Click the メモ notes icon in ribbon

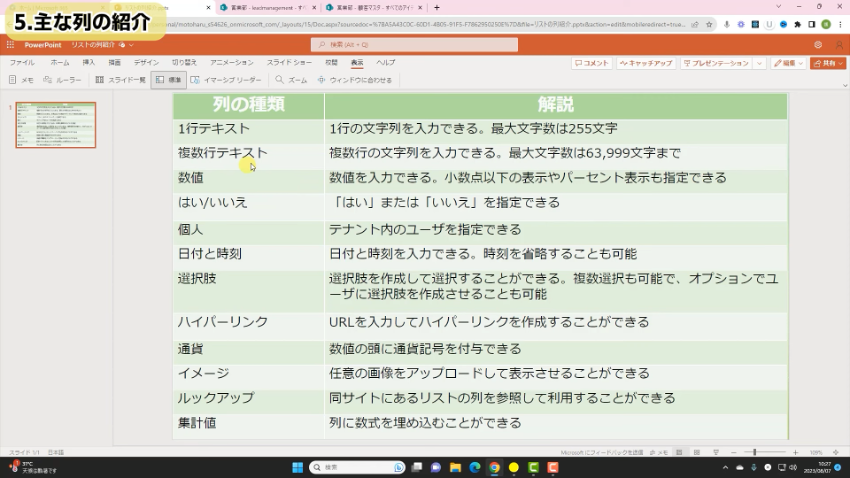[22, 79]
